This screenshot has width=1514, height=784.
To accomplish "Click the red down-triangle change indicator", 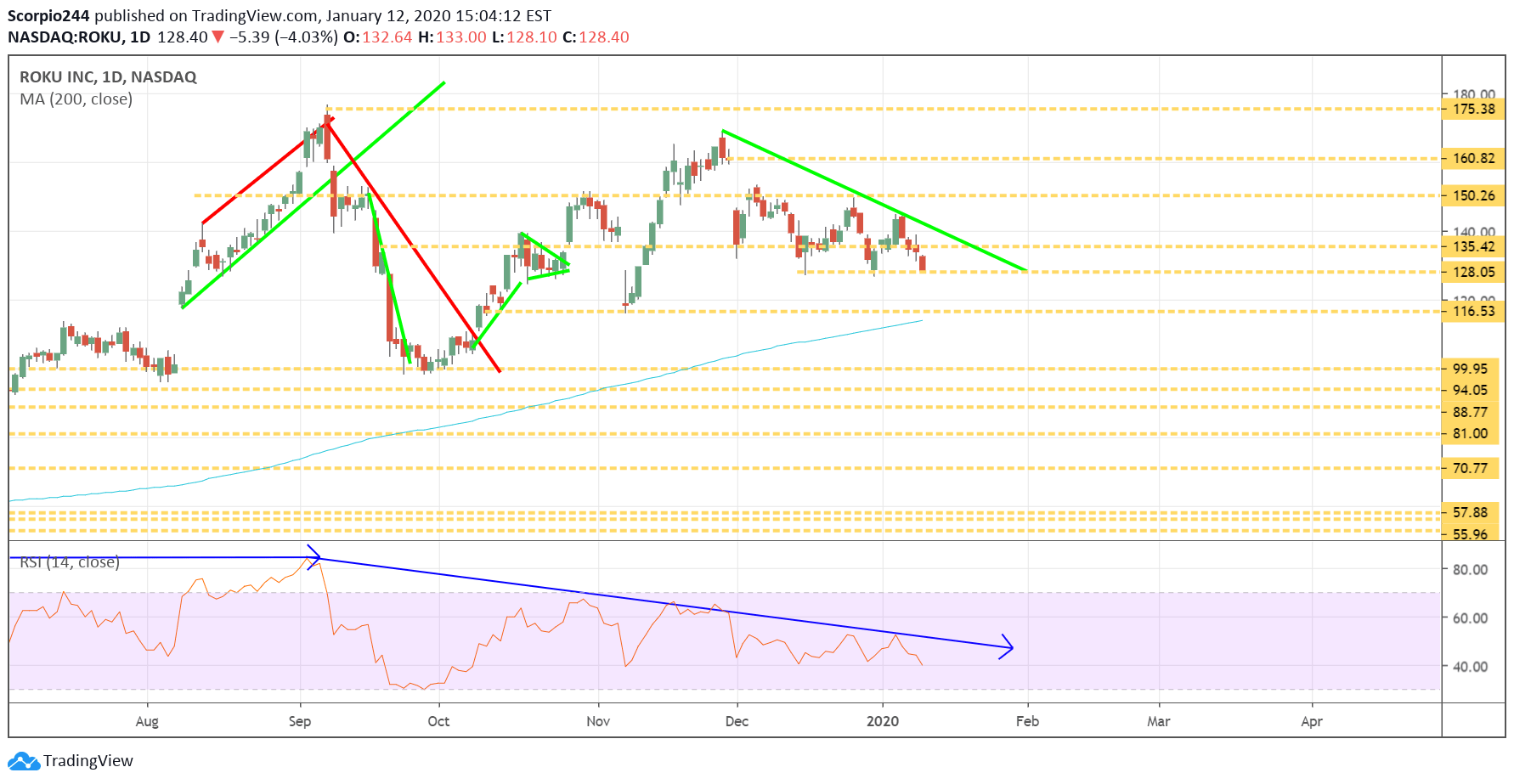I will 218,37.
